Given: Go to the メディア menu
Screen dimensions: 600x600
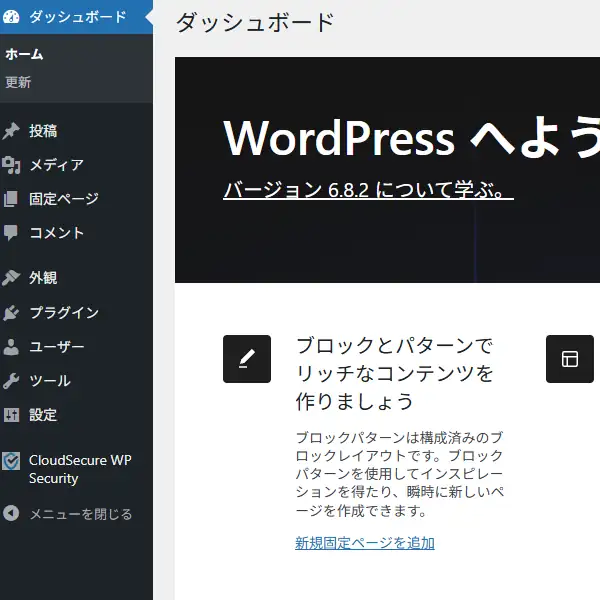Looking at the screenshot, I should coord(77,165).
